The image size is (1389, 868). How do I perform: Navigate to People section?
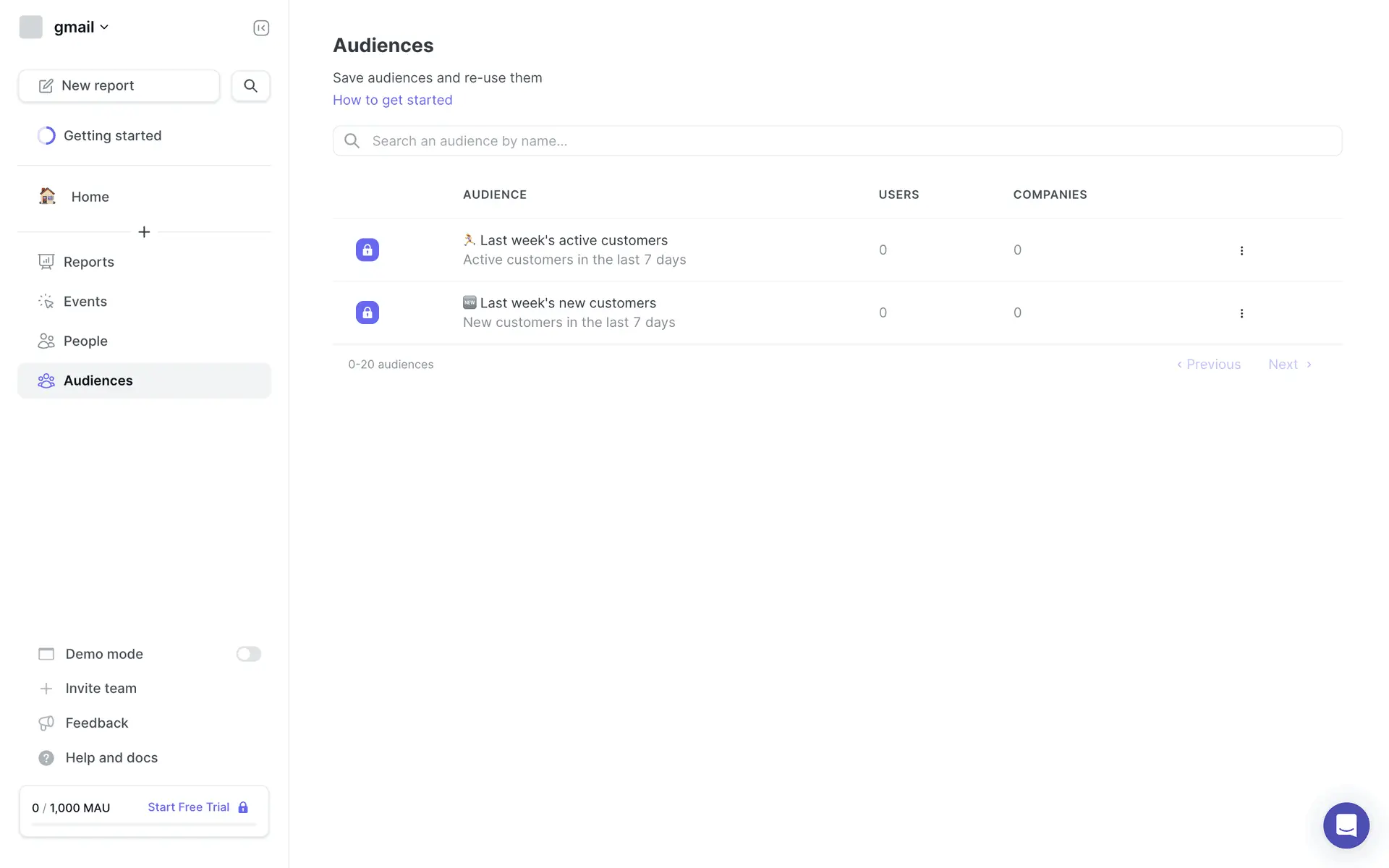pyautogui.click(x=85, y=341)
